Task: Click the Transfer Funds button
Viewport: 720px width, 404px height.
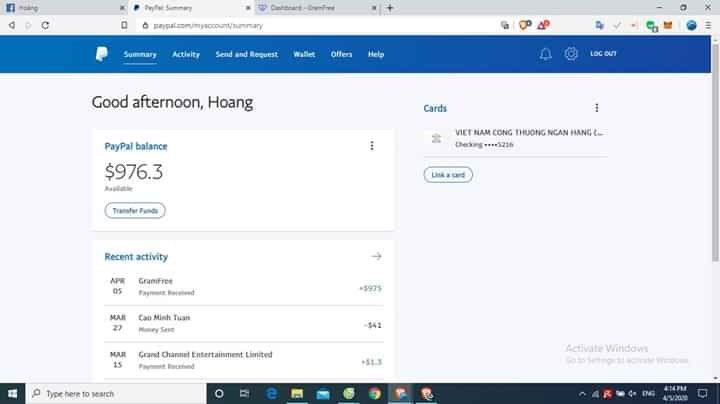Action: coord(135,211)
